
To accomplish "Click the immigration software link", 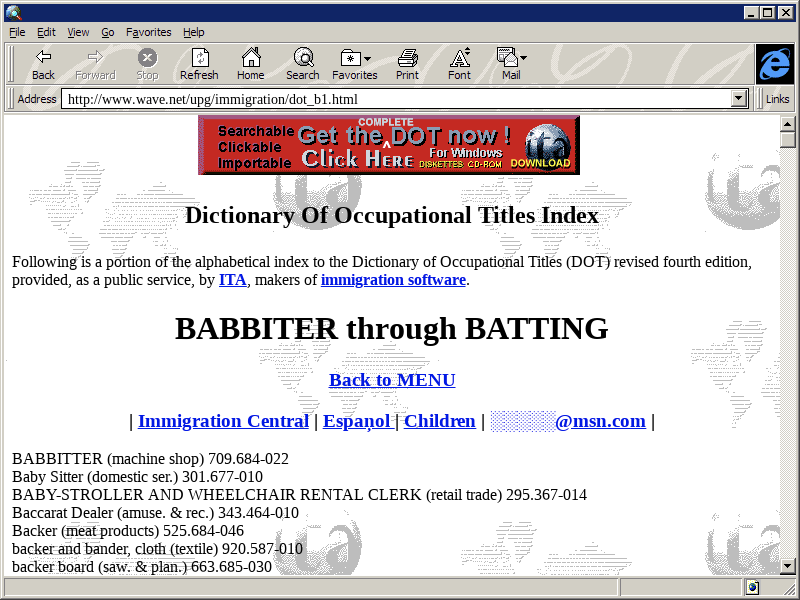I will point(393,280).
